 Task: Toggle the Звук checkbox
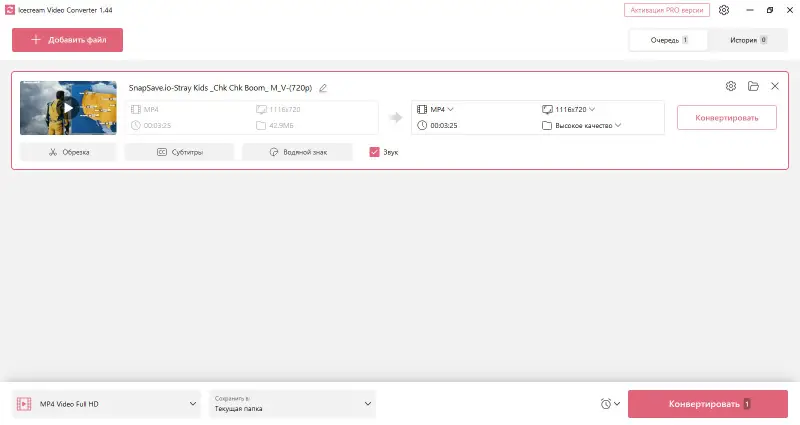374,152
